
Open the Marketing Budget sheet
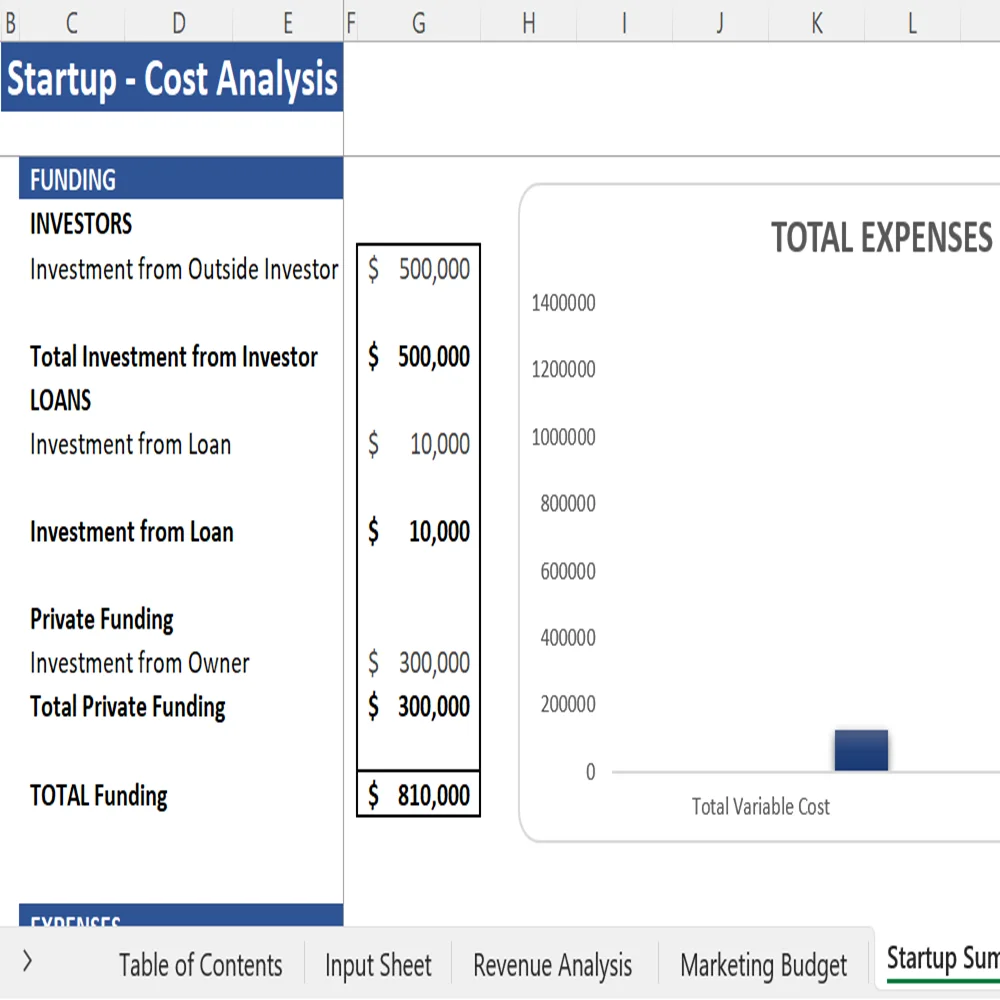click(763, 965)
